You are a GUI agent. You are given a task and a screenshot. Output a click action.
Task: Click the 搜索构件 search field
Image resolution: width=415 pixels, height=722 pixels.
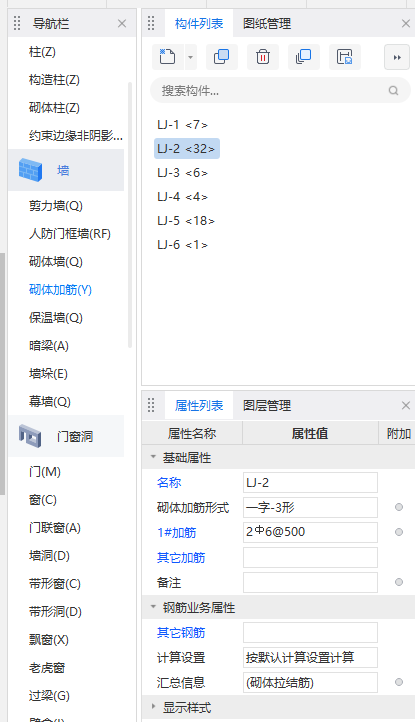click(280, 90)
